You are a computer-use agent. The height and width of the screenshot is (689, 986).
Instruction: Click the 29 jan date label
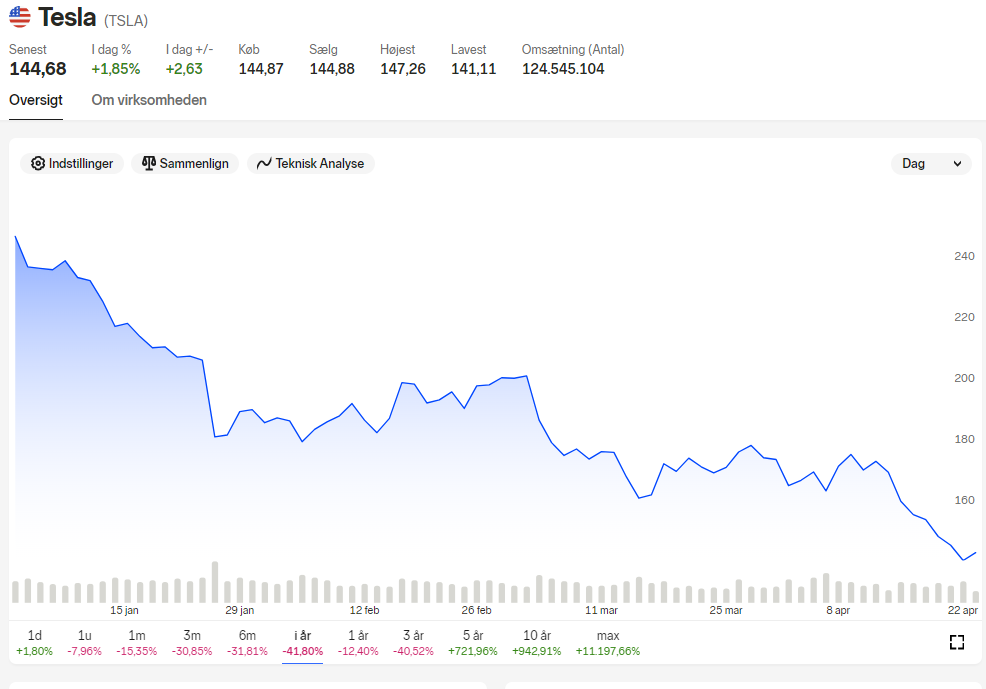click(240, 610)
